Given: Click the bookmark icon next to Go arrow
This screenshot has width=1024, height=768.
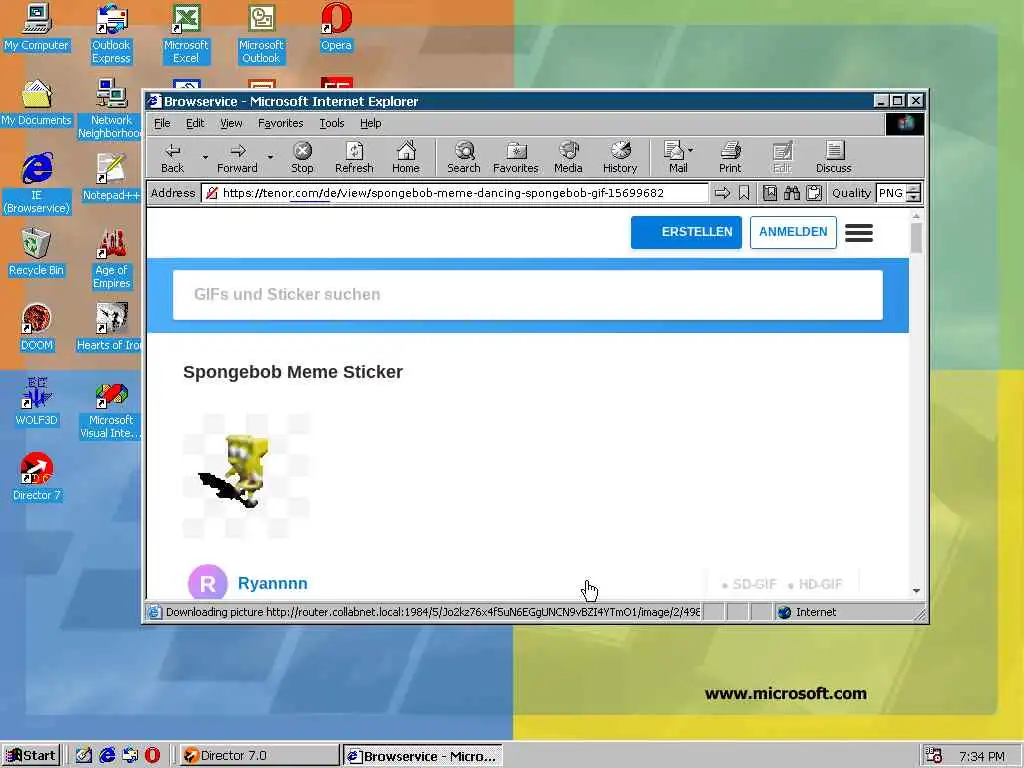Looking at the screenshot, I should (x=744, y=193).
